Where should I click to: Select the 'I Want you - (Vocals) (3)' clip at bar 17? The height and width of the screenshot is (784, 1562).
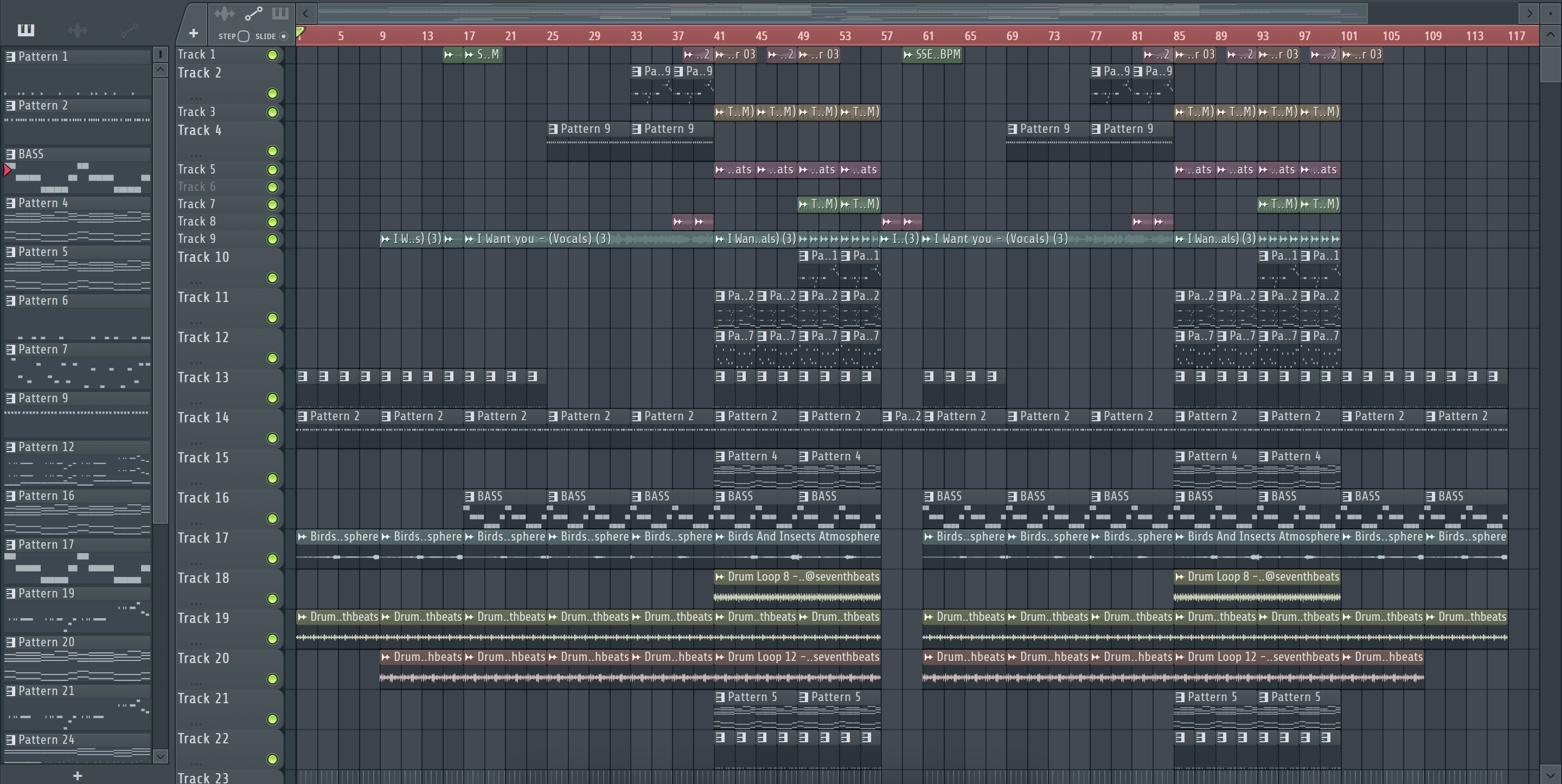[x=588, y=239]
